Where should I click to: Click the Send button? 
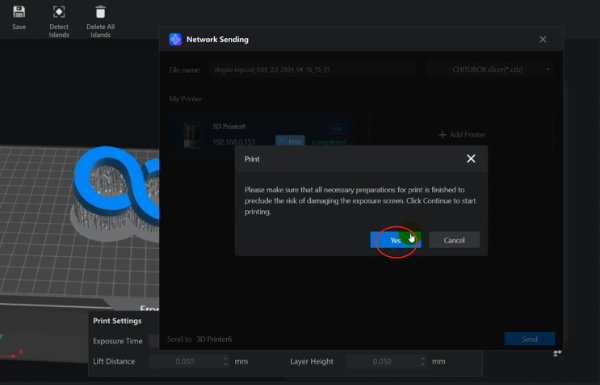[530, 339]
